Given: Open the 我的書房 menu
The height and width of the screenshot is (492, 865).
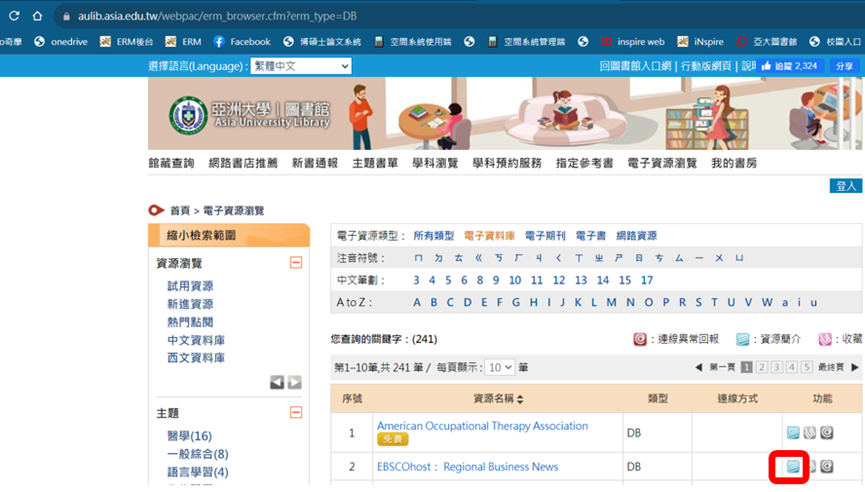Looking at the screenshot, I should 734,163.
